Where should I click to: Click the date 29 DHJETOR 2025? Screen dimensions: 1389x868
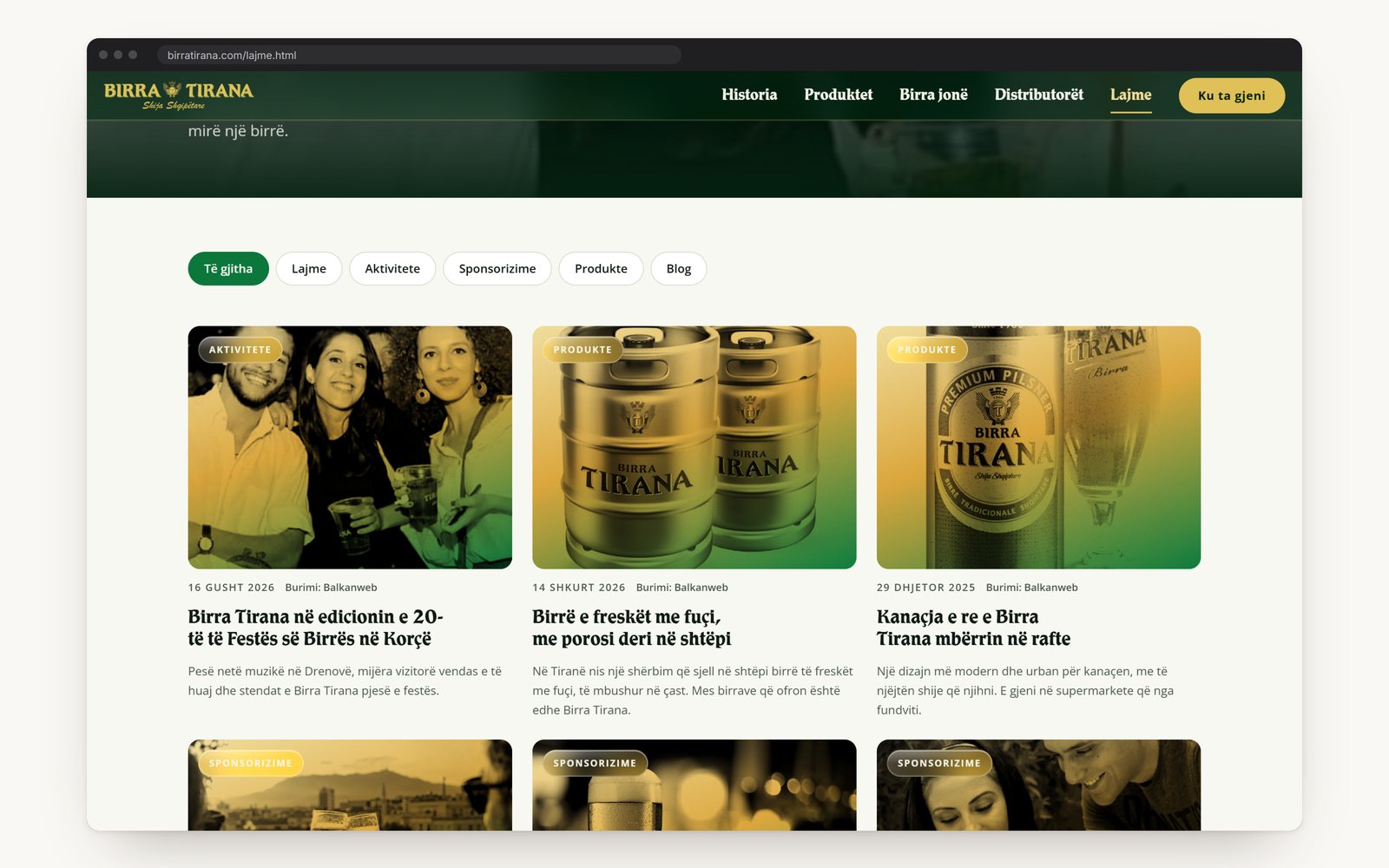[x=925, y=588]
